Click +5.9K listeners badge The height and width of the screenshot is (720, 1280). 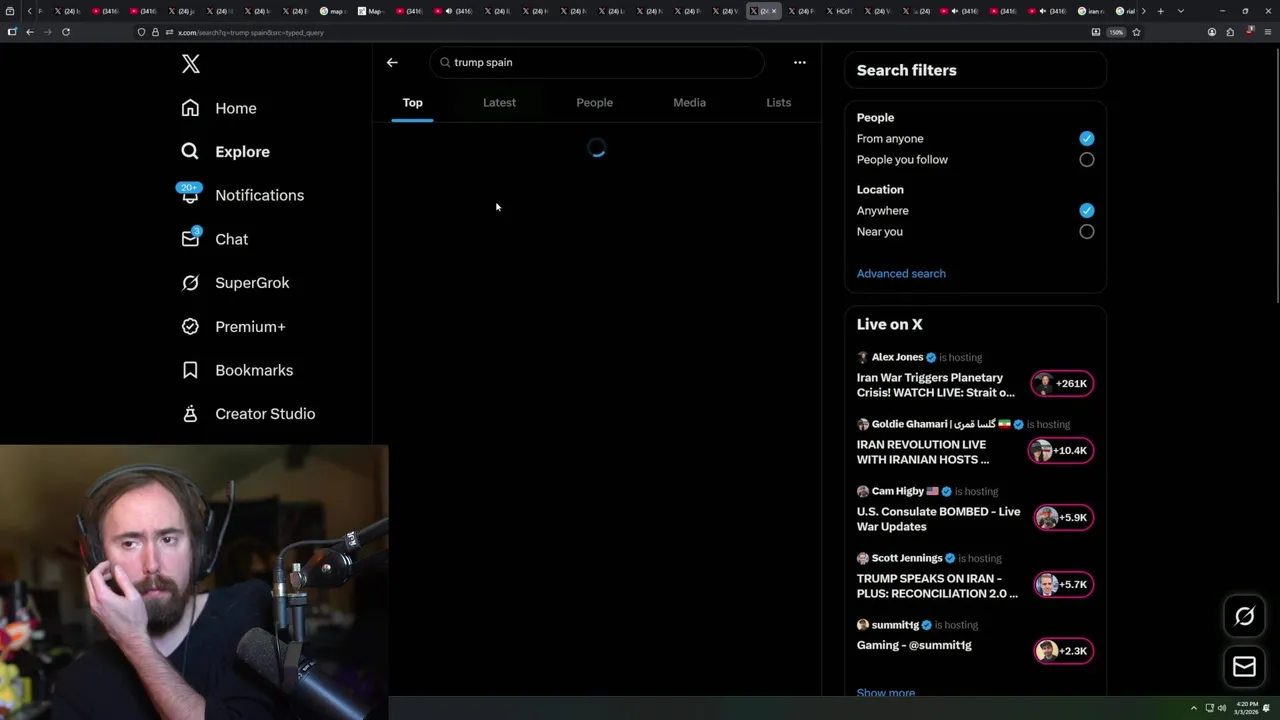pyautogui.click(x=1064, y=518)
